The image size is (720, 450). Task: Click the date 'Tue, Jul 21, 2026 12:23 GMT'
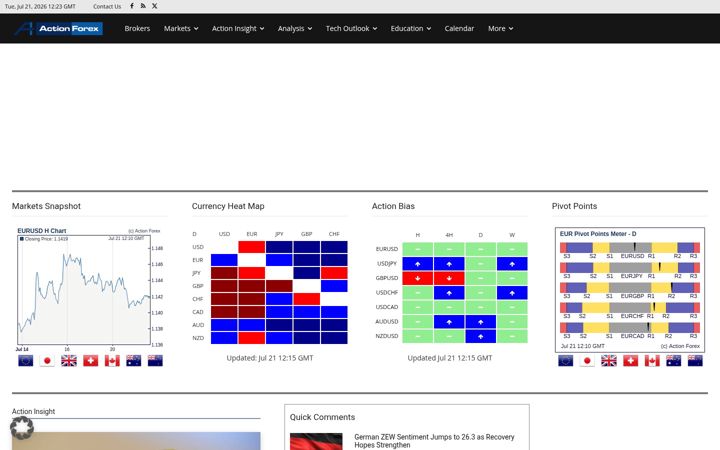click(x=40, y=6)
